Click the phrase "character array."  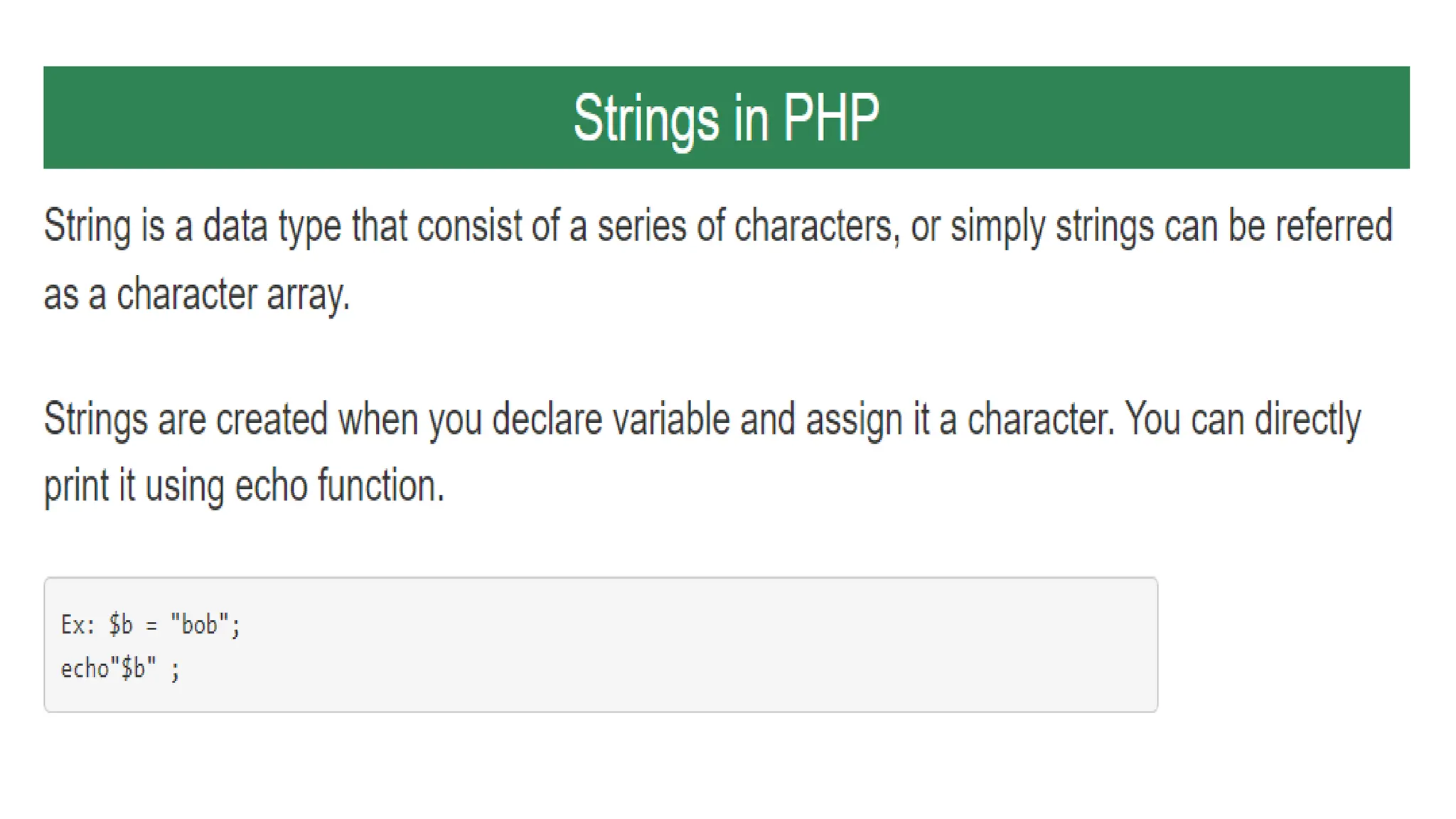[233, 294]
